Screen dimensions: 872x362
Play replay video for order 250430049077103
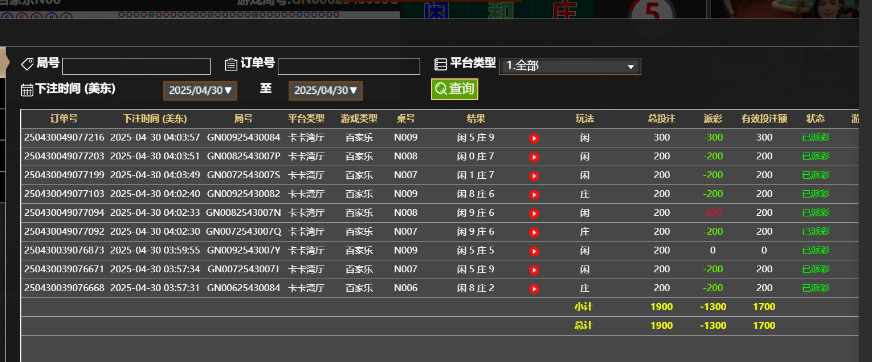point(534,195)
